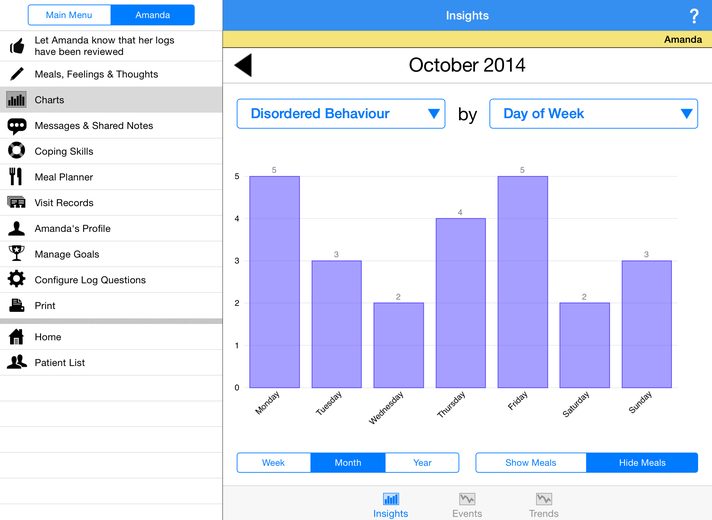Click the Thursday bar in chart
This screenshot has height=520, width=712.
pos(460,303)
